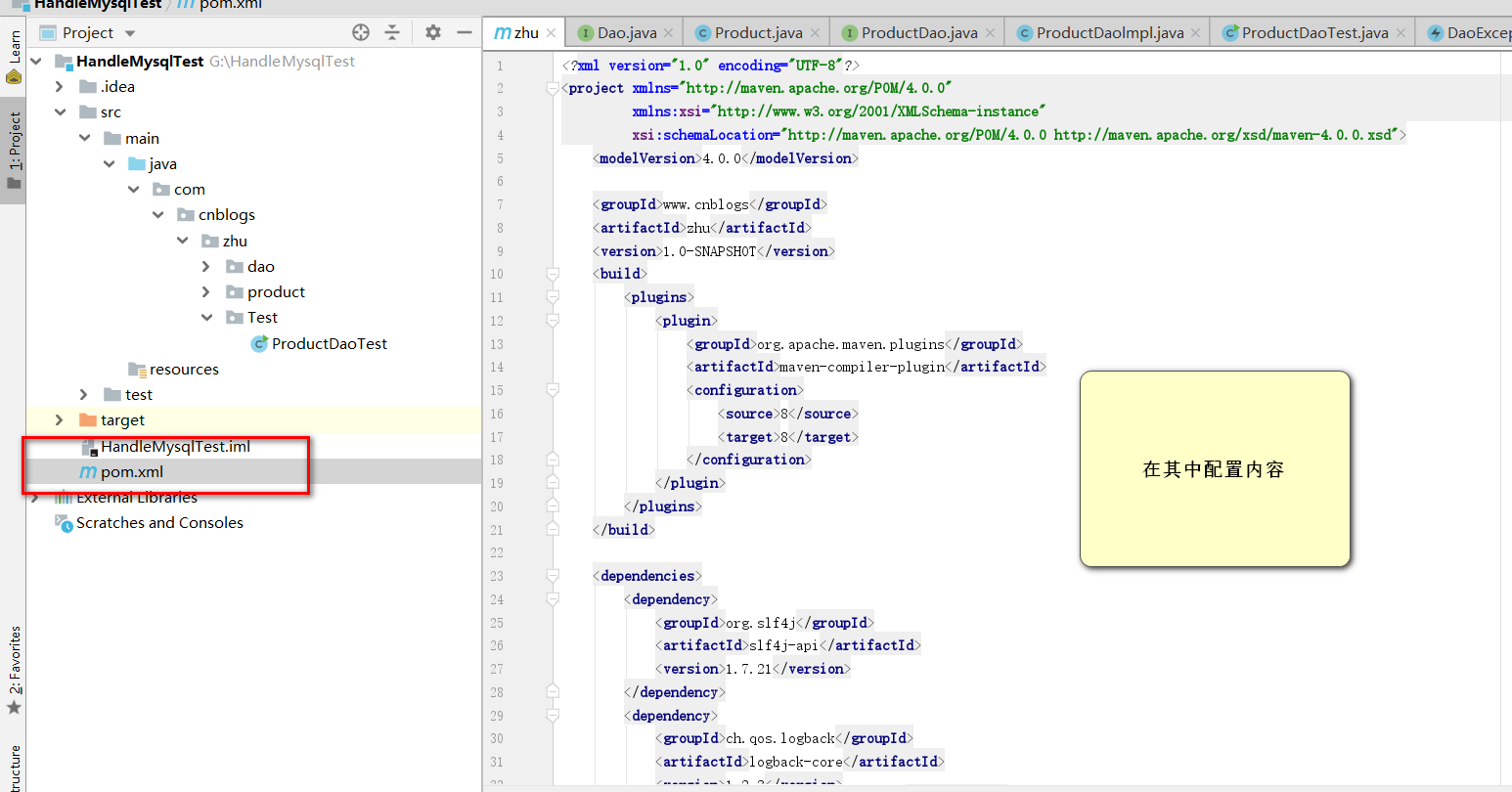Collapse the zhu package
1512x792 pixels.
coord(183,241)
